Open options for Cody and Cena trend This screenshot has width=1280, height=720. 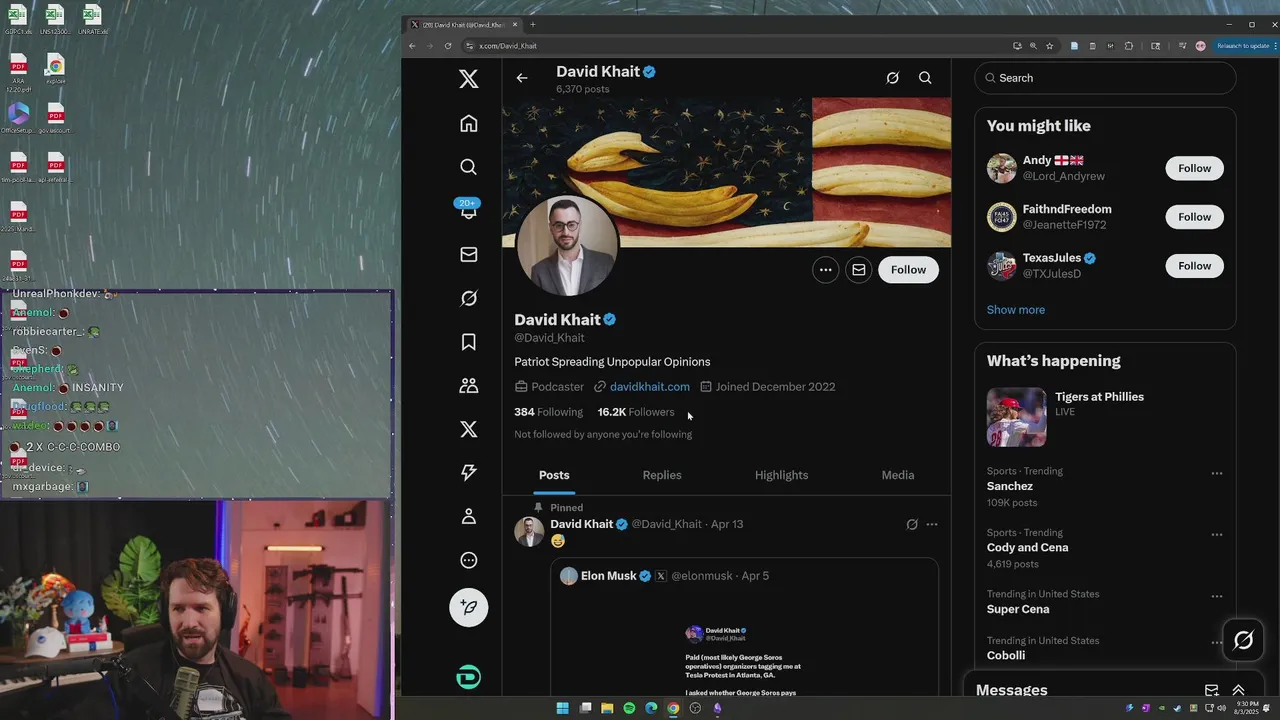pos(1217,534)
